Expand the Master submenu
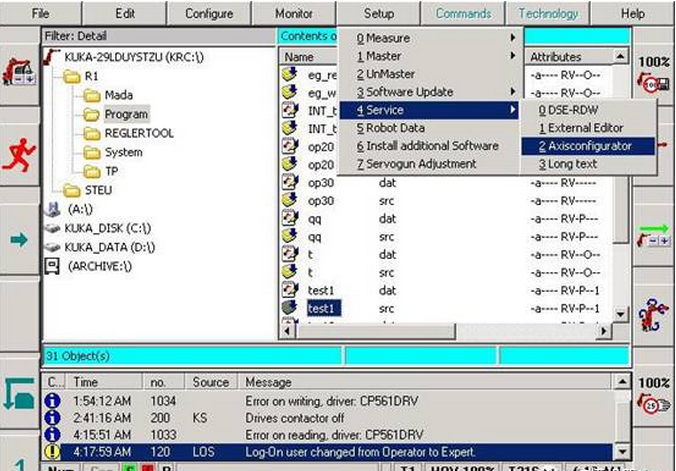The width and height of the screenshot is (676, 471). (431, 56)
